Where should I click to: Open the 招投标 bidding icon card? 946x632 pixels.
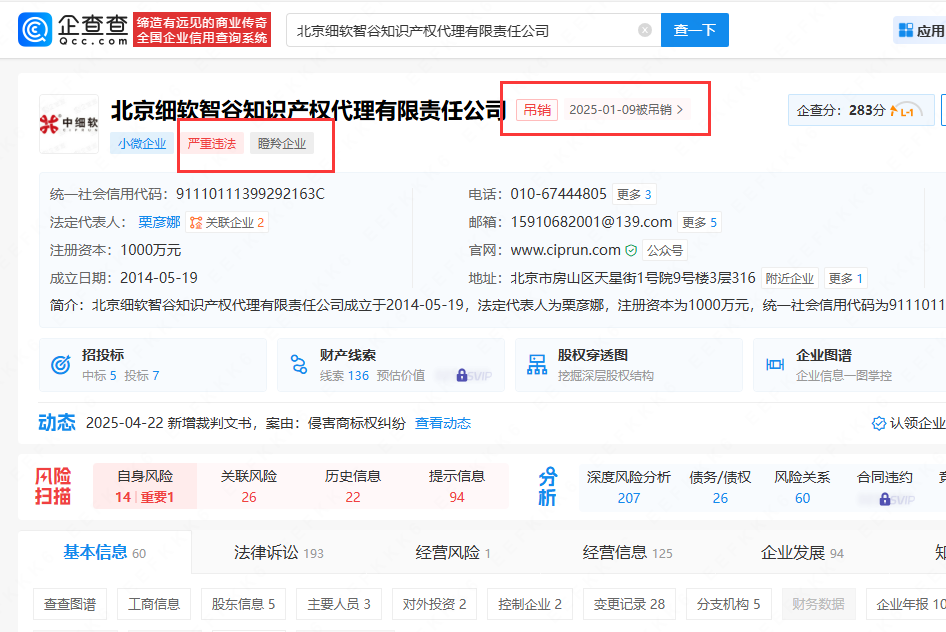click(61, 365)
